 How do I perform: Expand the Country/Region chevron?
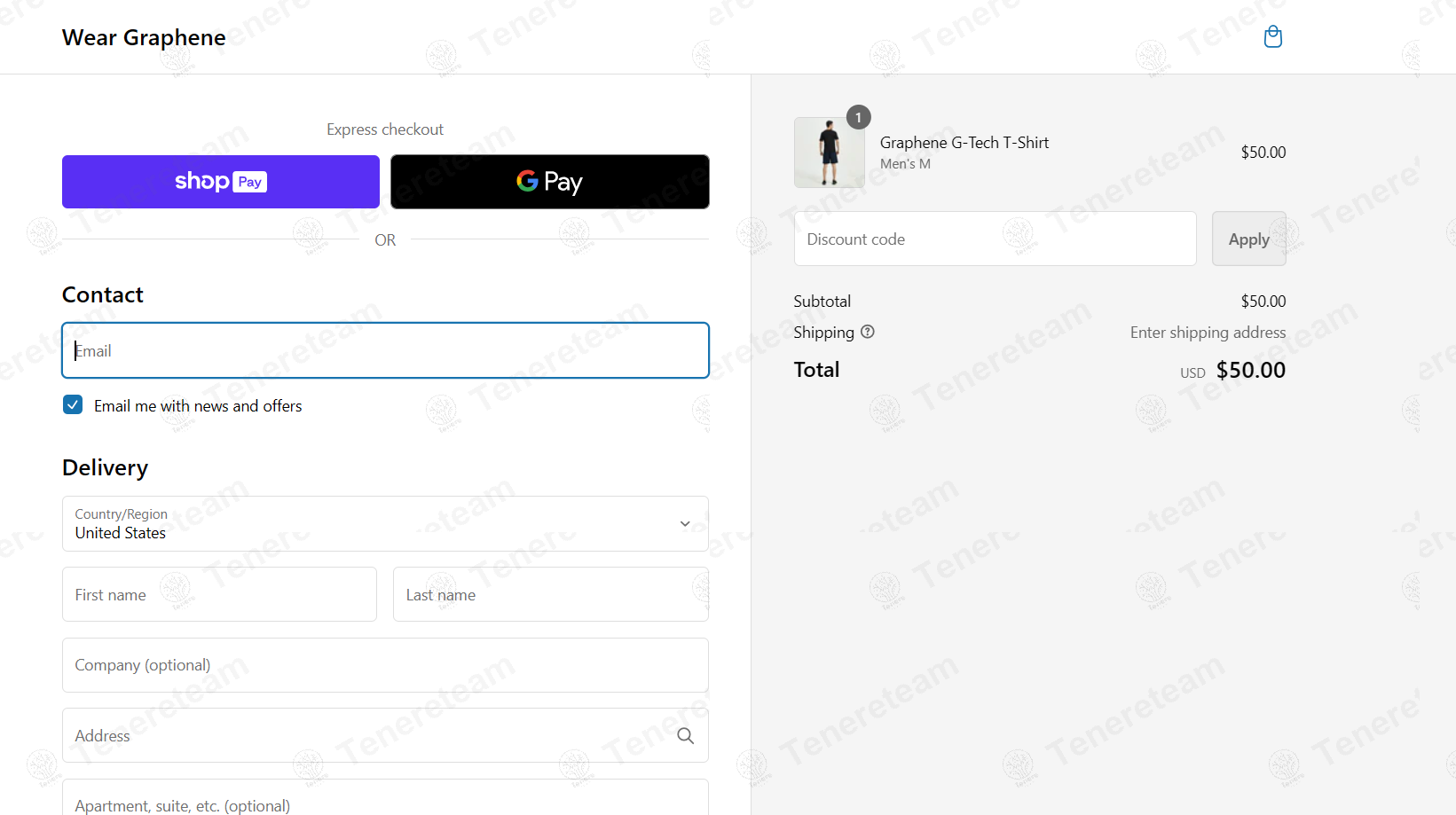pyautogui.click(x=685, y=523)
